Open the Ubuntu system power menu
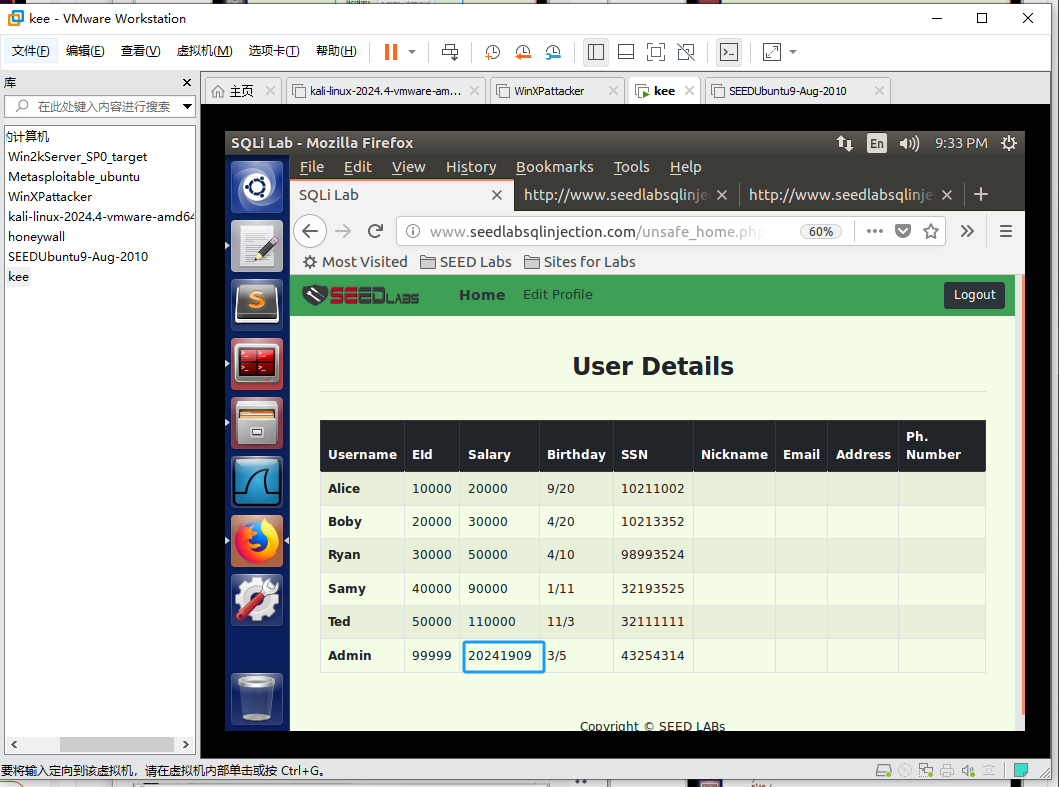Viewport: 1059px width, 787px height. 1008,143
